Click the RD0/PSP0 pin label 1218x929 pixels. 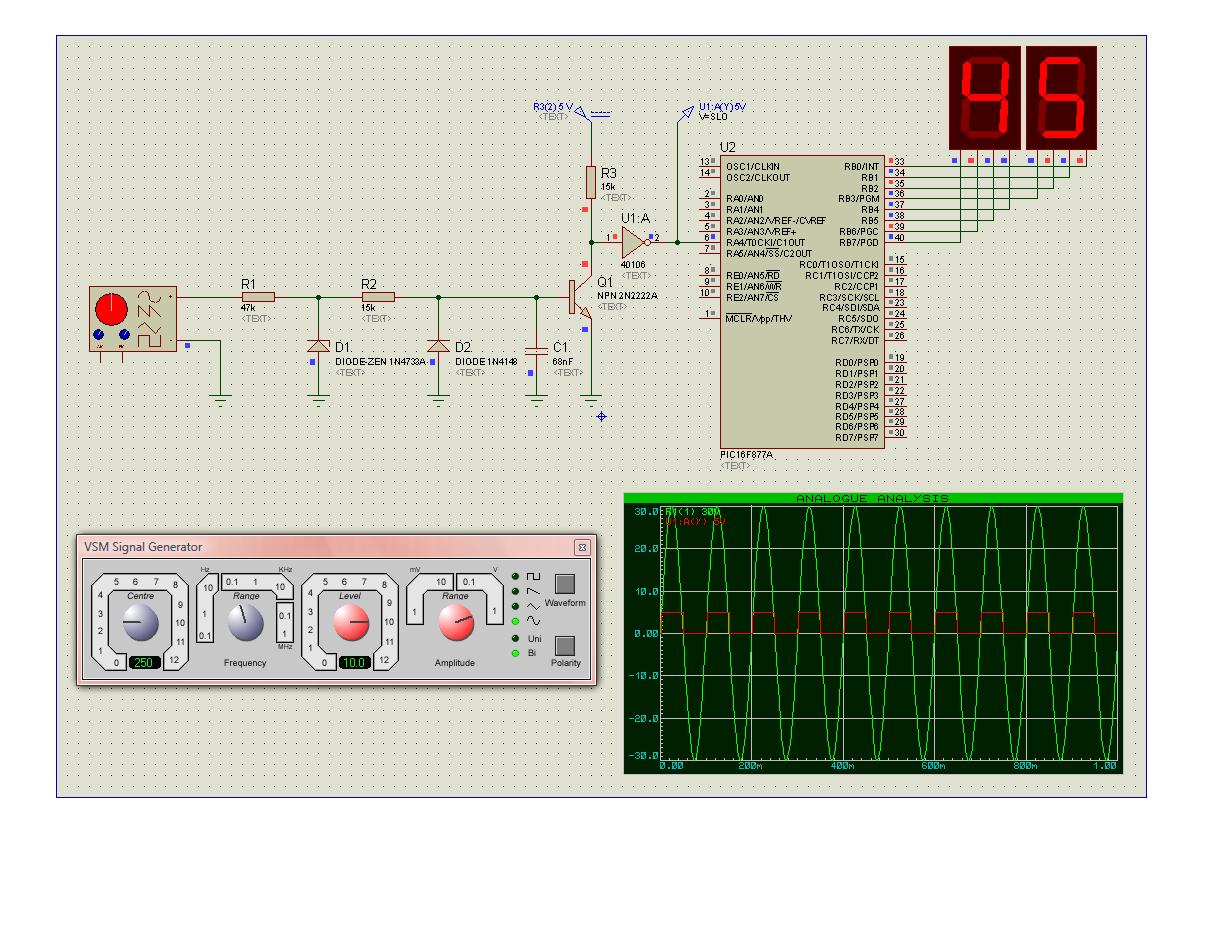point(857,362)
